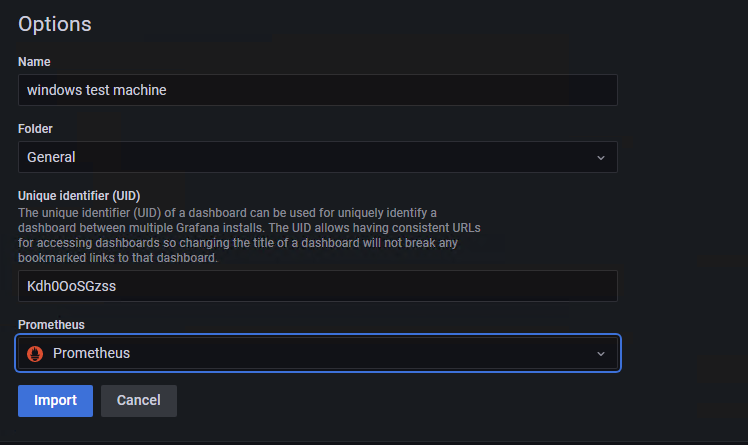Image resolution: width=748 pixels, height=445 pixels.
Task: Open the General folder selector
Action: 318,157
